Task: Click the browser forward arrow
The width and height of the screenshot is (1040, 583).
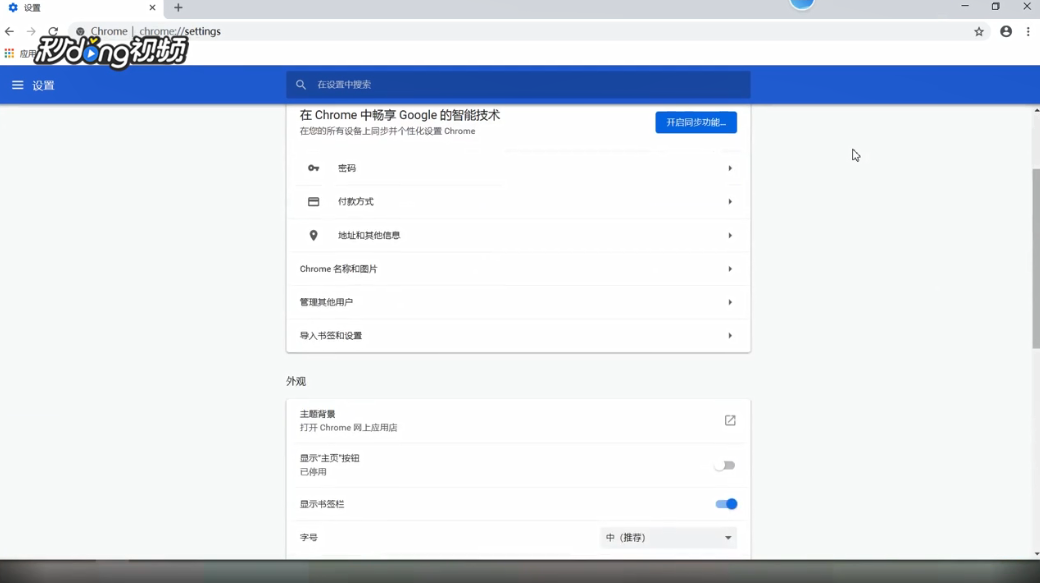Action: [31, 31]
